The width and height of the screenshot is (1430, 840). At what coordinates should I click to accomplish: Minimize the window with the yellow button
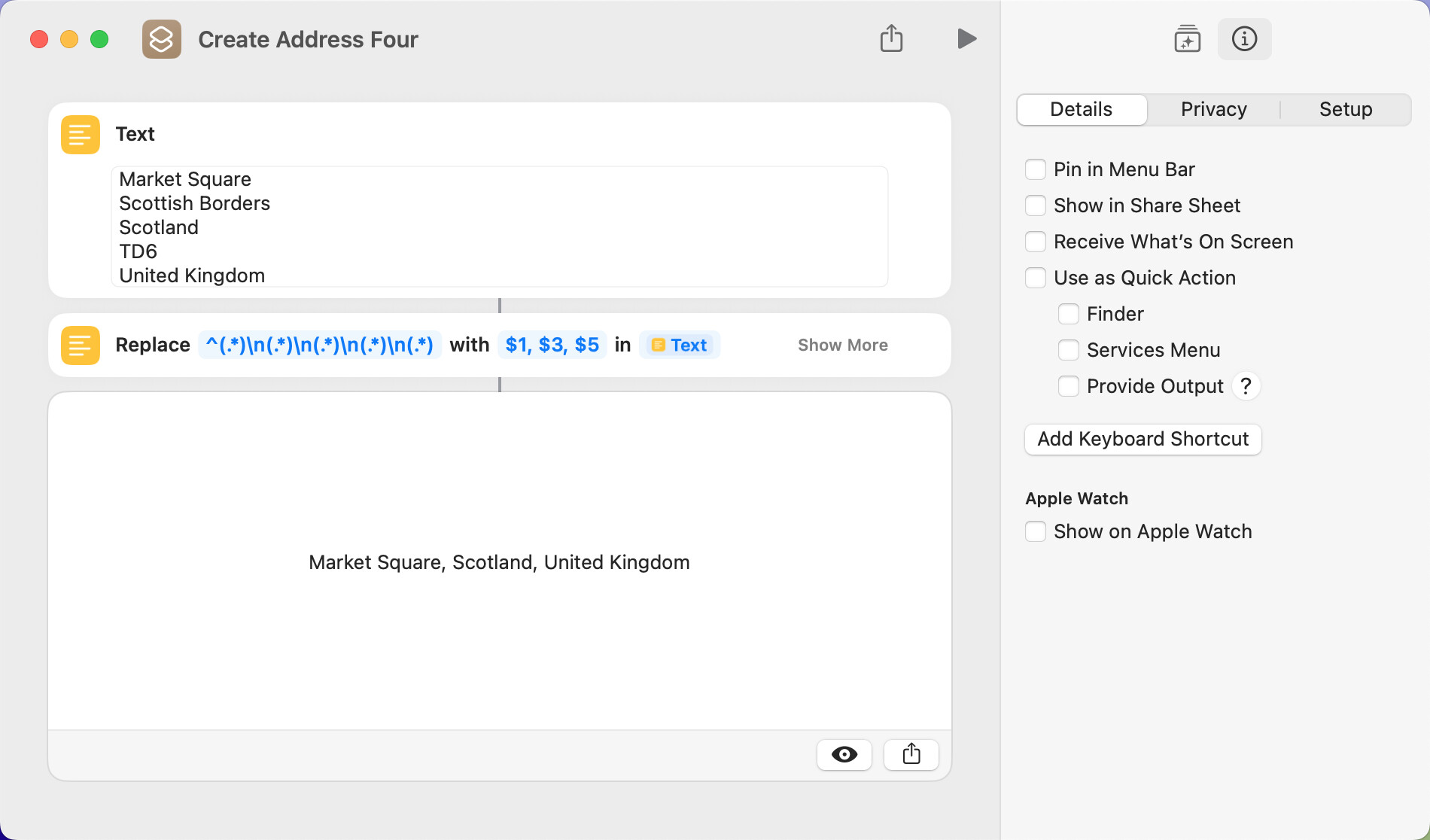(69, 39)
